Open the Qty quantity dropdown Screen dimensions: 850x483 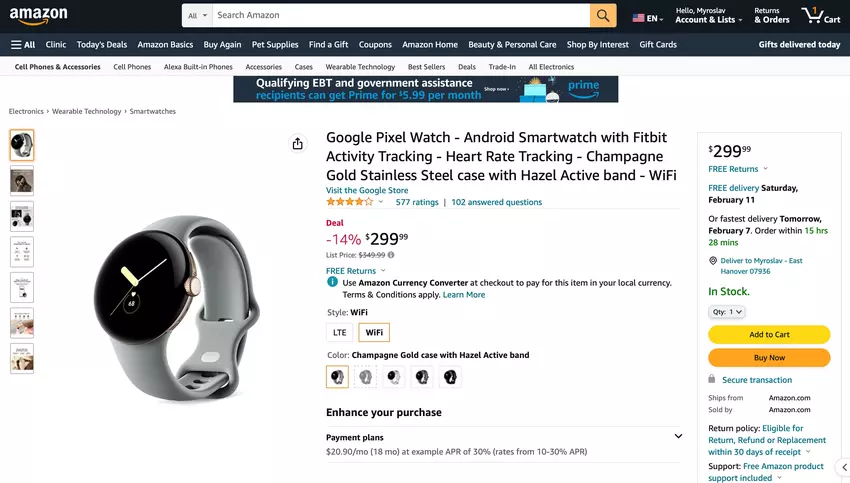pyautogui.click(x=727, y=312)
